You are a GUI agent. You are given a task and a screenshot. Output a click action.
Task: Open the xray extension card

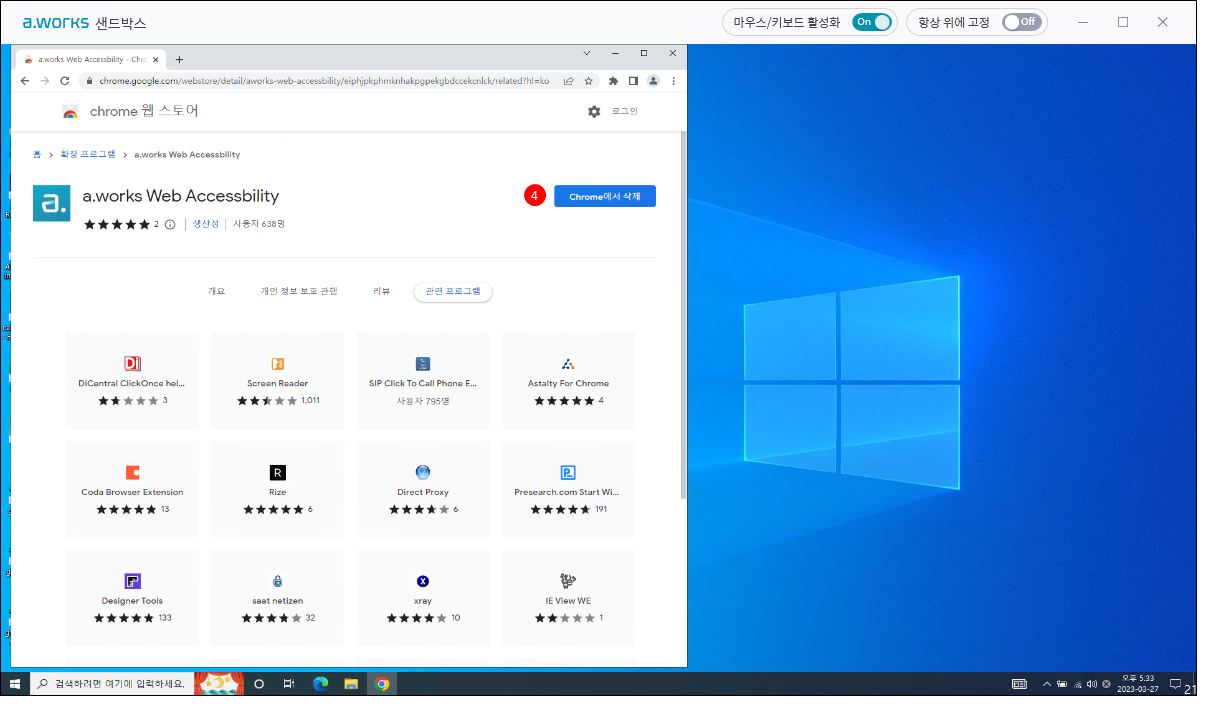coord(423,598)
